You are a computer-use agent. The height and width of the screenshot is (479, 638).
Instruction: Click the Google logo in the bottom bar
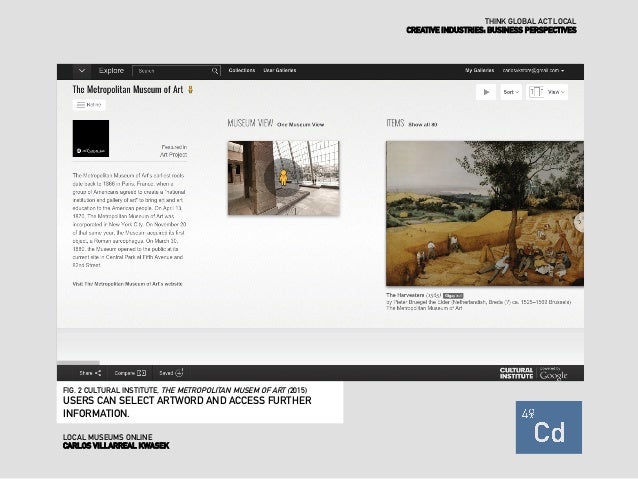click(x=553, y=374)
